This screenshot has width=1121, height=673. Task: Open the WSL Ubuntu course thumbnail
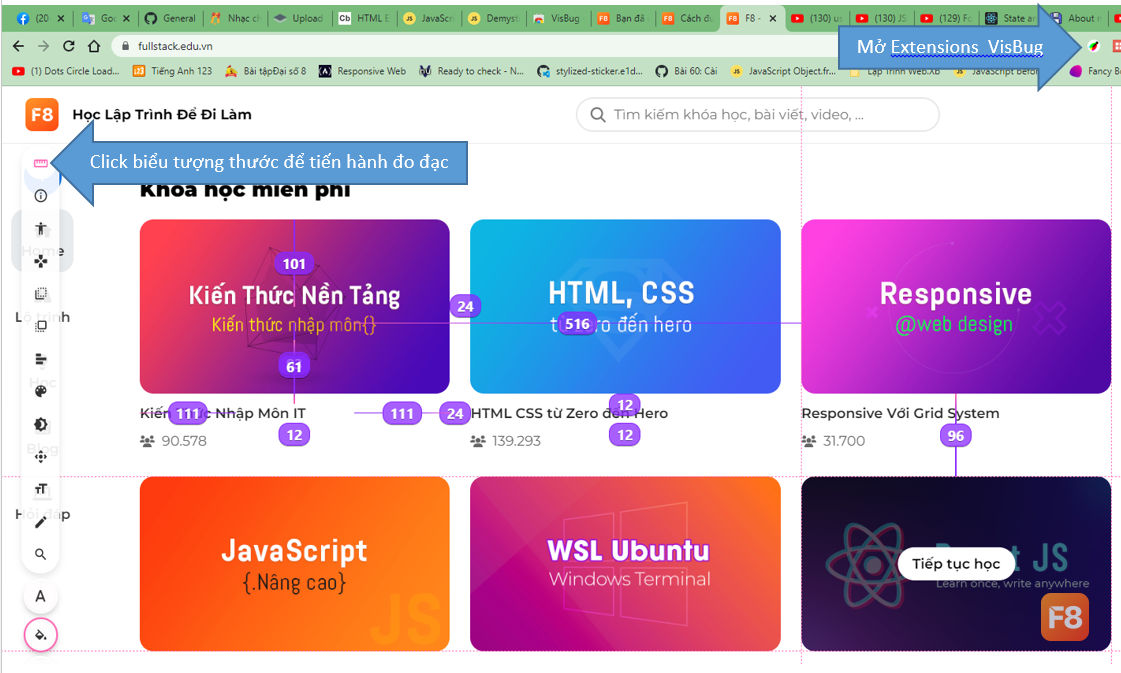click(626, 564)
